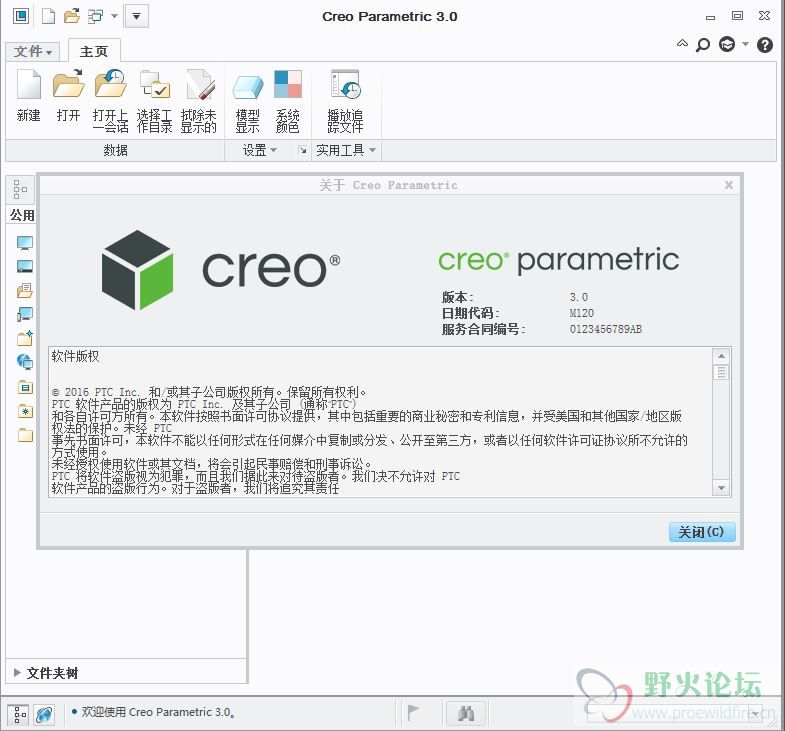Click the Creo application icon in title bar
The image size is (785, 731).
pyautogui.click(x=21, y=16)
